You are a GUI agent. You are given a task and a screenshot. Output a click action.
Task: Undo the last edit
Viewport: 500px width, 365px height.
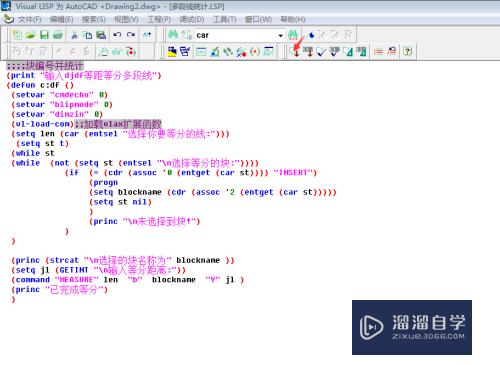click(x=117, y=35)
